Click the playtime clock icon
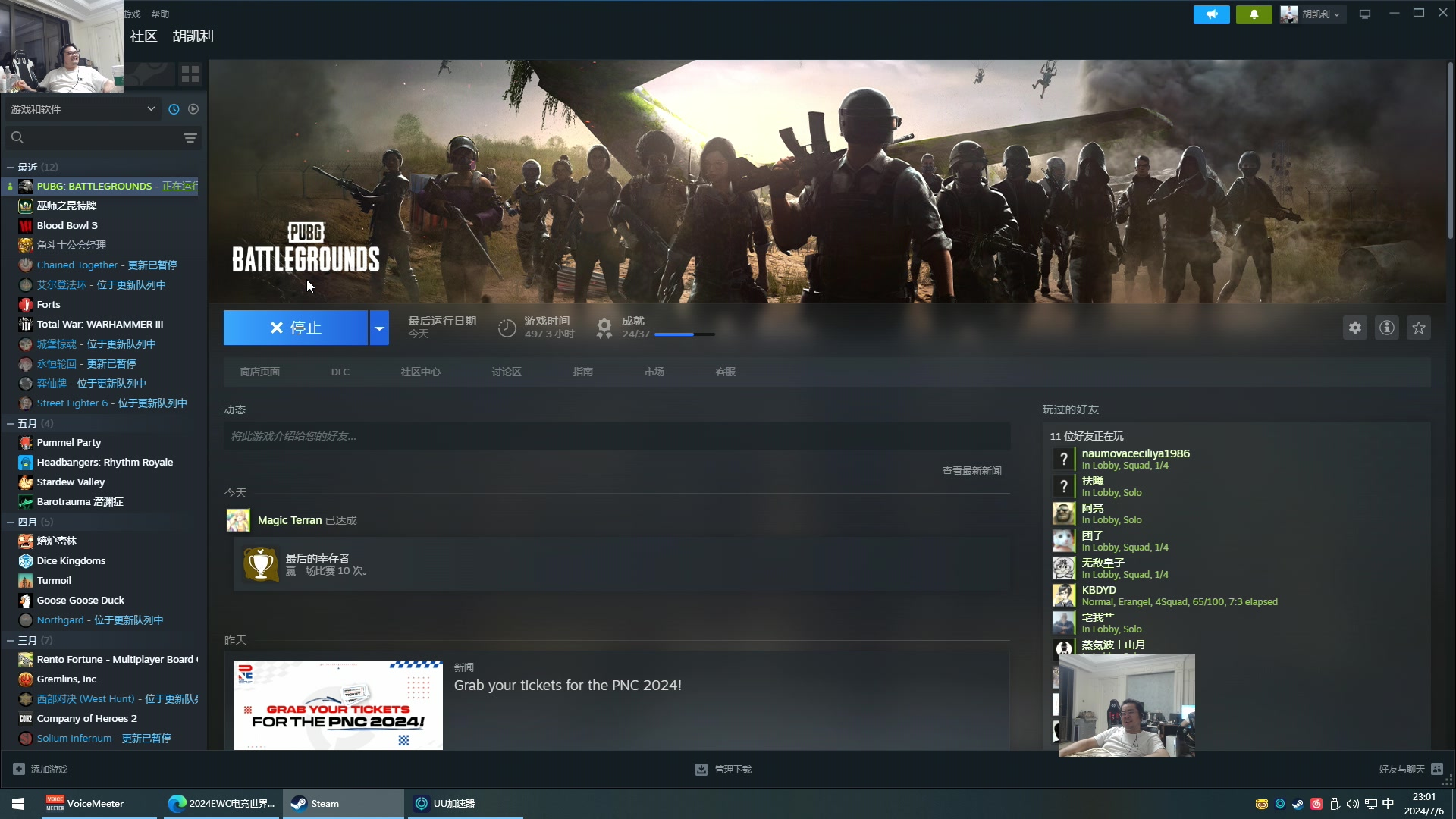 pos(507,328)
